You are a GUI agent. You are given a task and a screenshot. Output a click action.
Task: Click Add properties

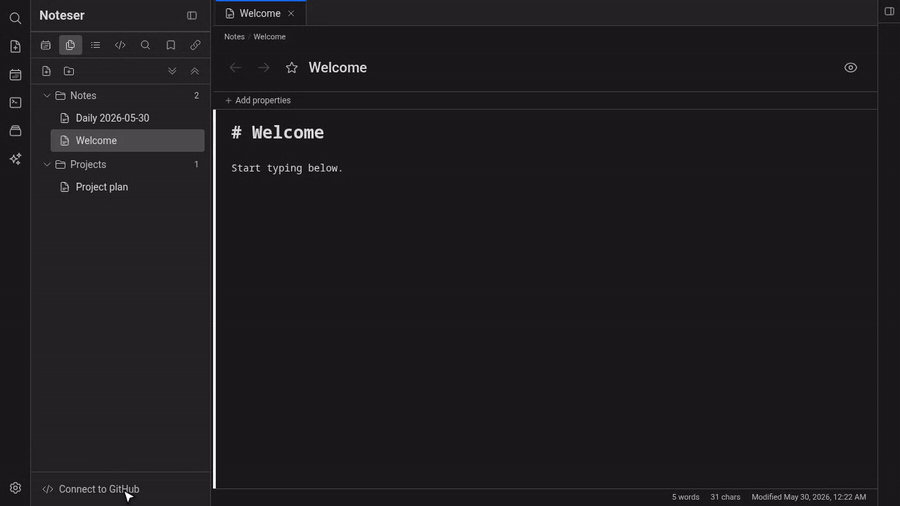pos(258,100)
